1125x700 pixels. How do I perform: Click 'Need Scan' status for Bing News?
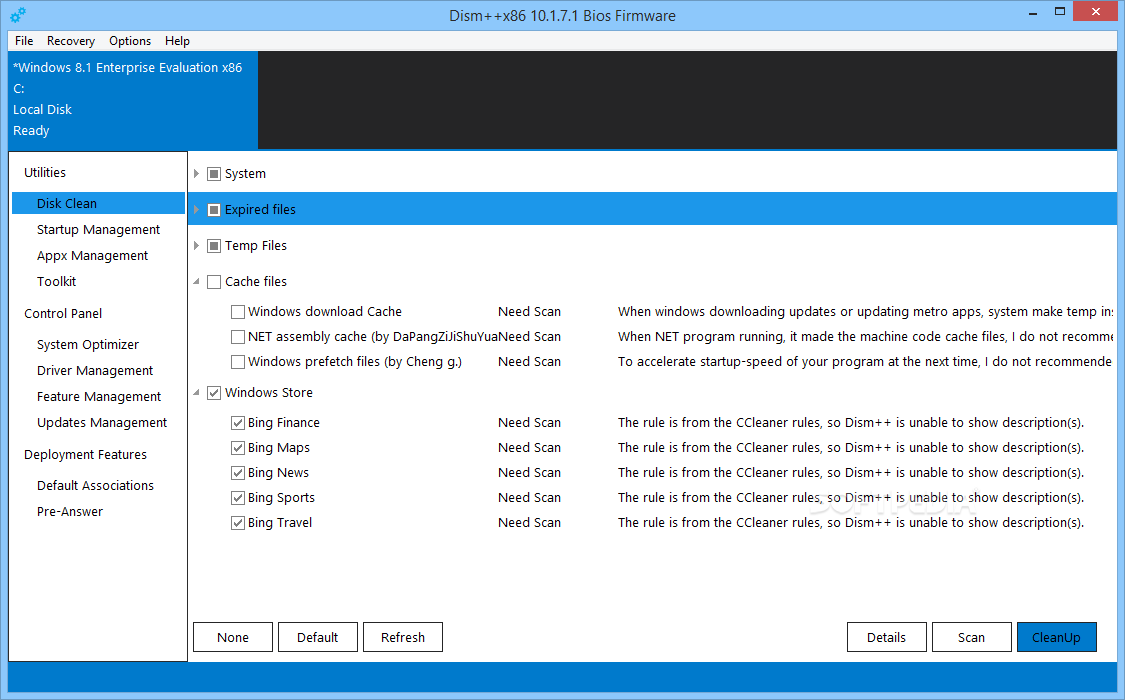coord(529,473)
